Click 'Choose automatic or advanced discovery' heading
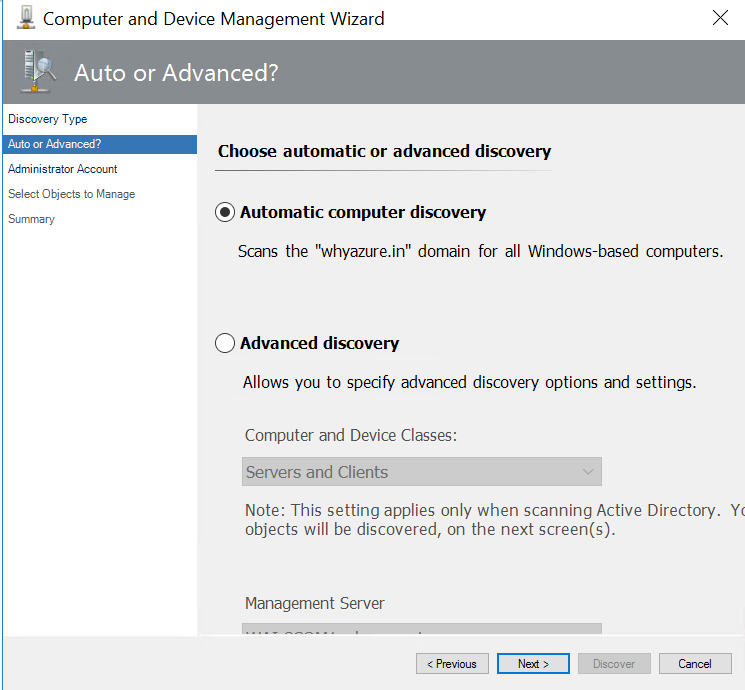 [x=384, y=151]
